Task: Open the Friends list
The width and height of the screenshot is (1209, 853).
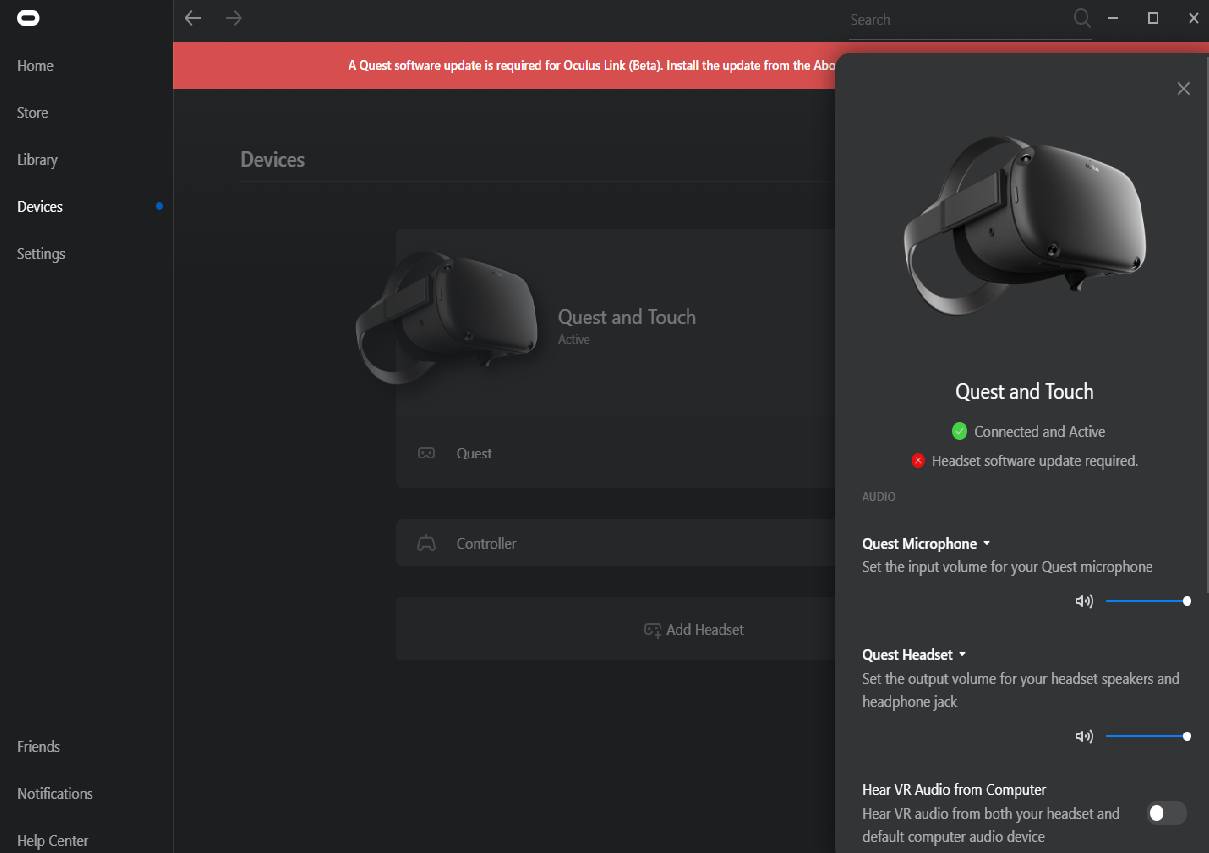Action: [38, 747]
